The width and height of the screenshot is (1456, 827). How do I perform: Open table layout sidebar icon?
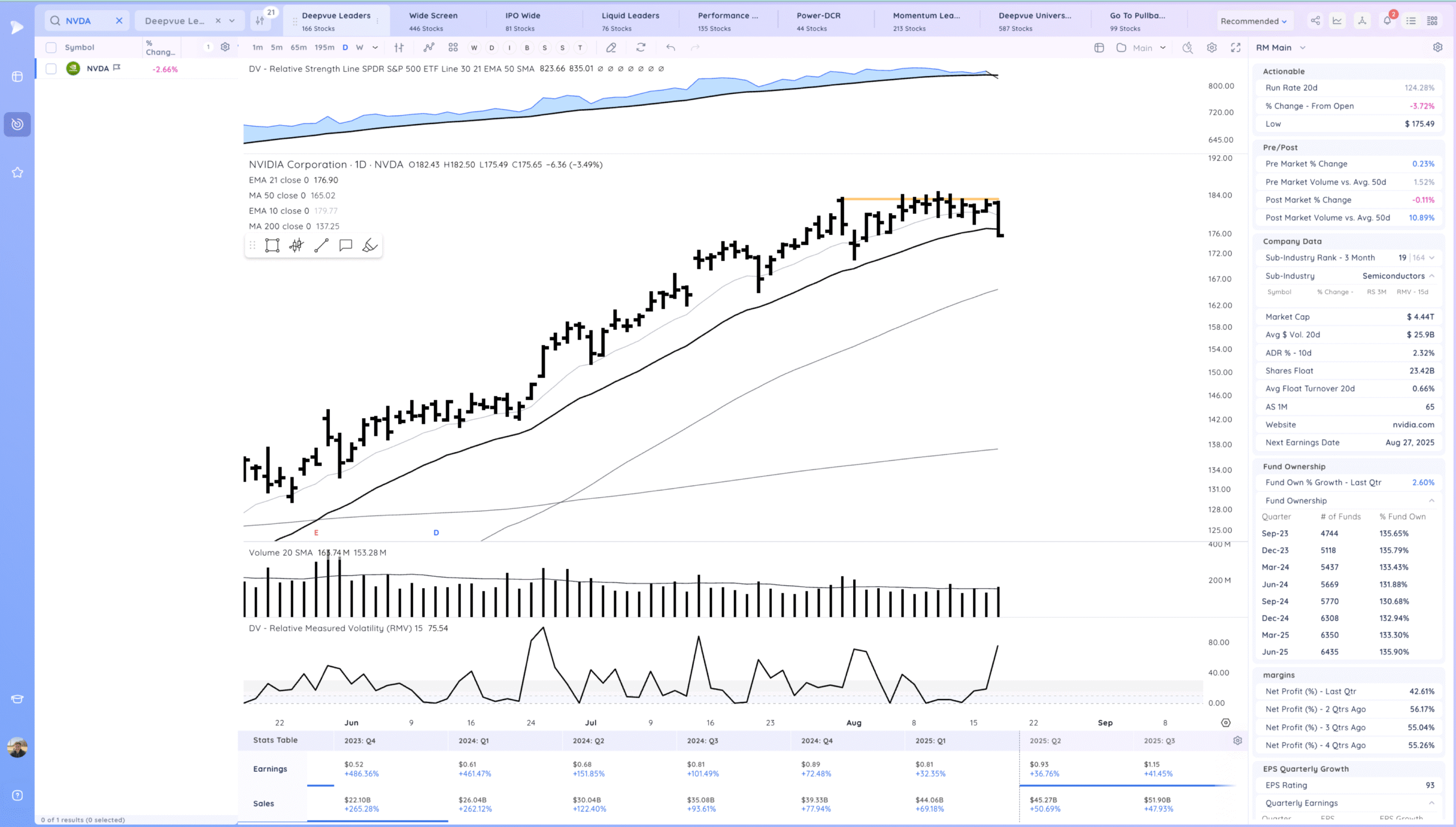pyautogui.click(x=18, y=76)
